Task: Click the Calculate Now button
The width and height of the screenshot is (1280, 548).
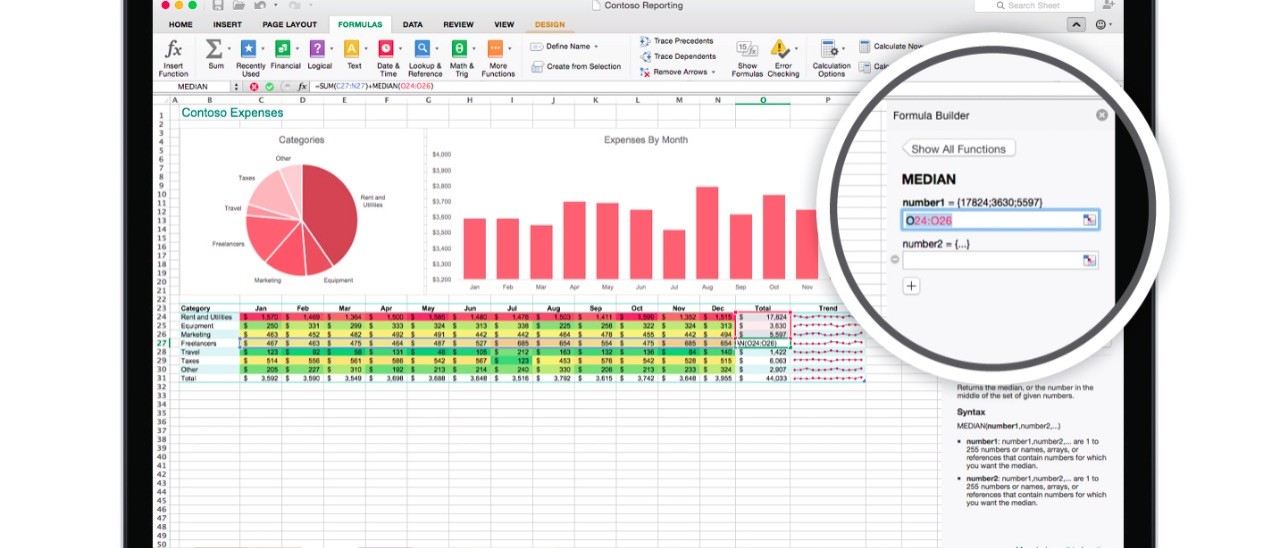Action: (892, 46)
